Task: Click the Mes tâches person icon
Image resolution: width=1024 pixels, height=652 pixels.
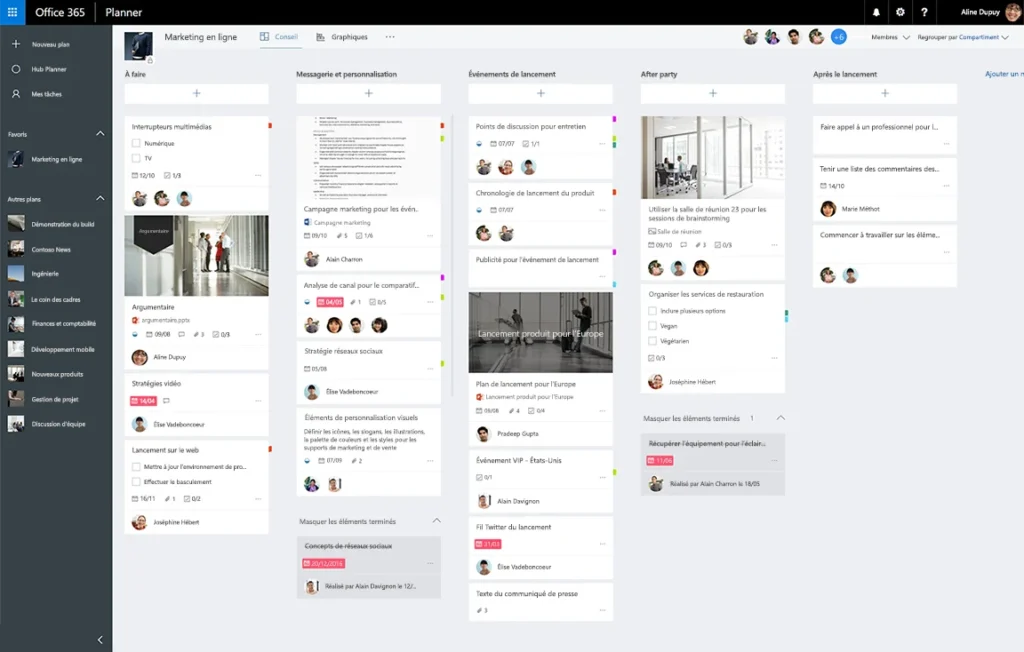Action: tap(16, 94)
